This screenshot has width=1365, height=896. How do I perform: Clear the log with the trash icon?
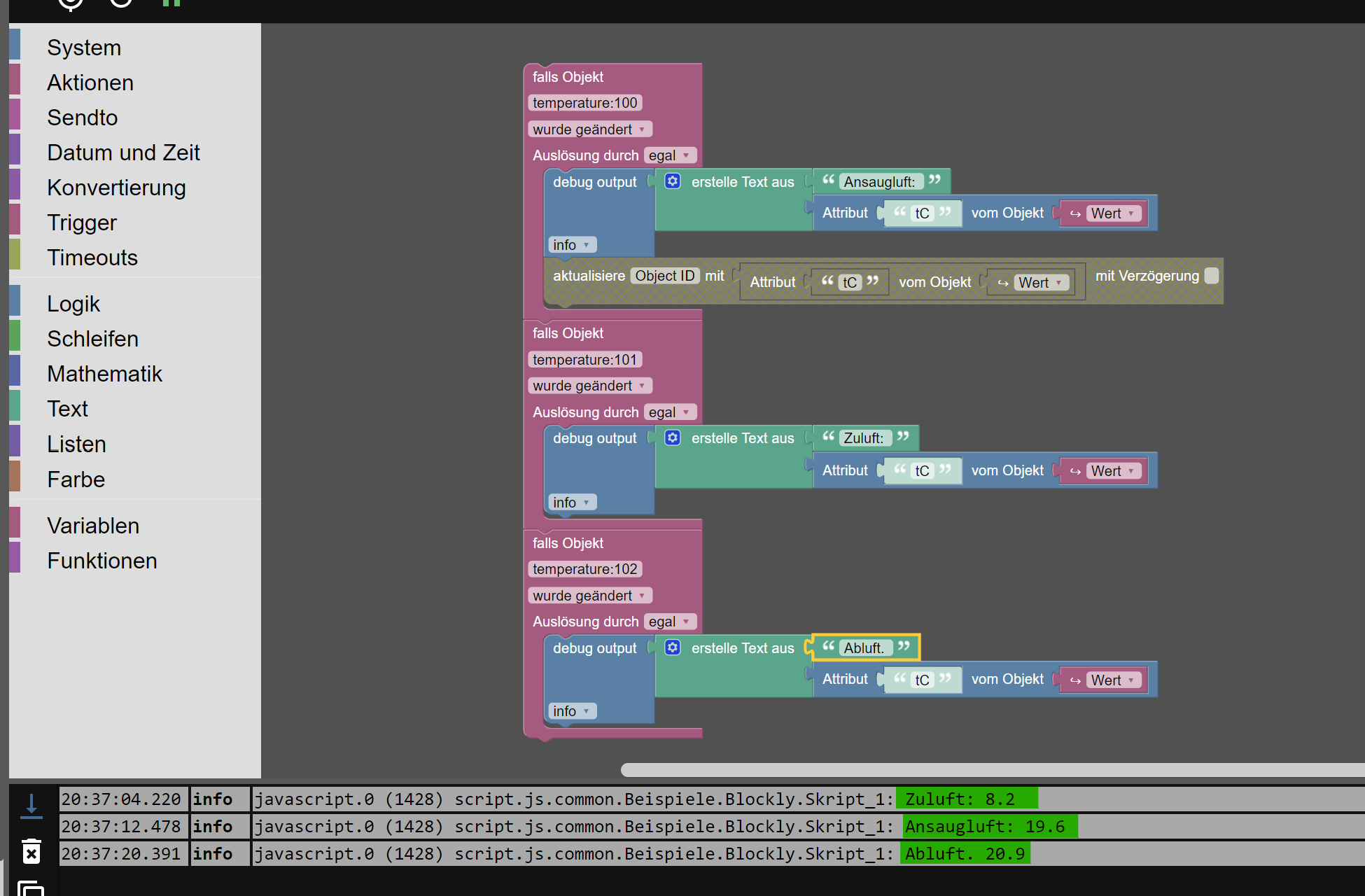pos(31,851)
